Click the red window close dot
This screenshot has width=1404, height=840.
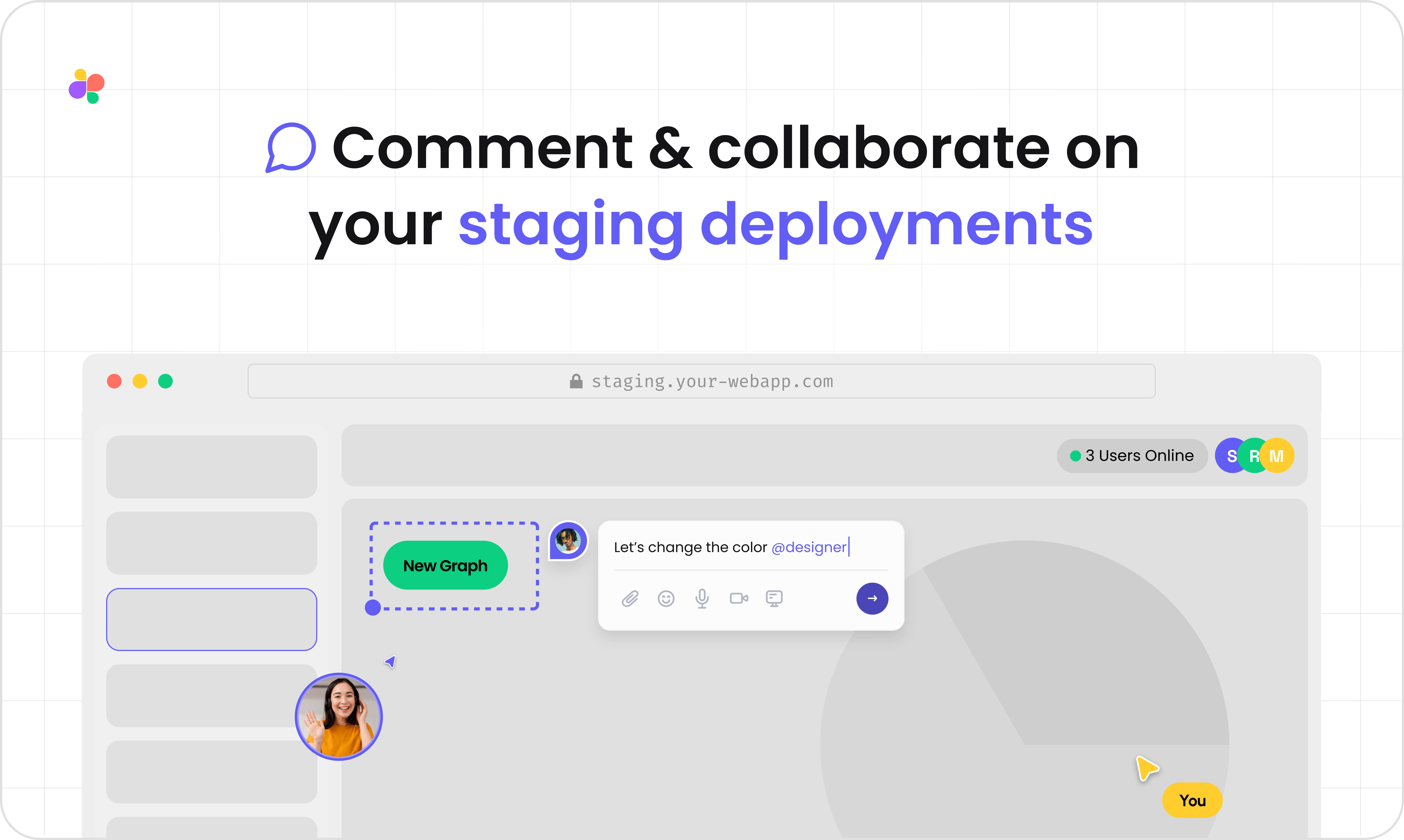point(114,381)
